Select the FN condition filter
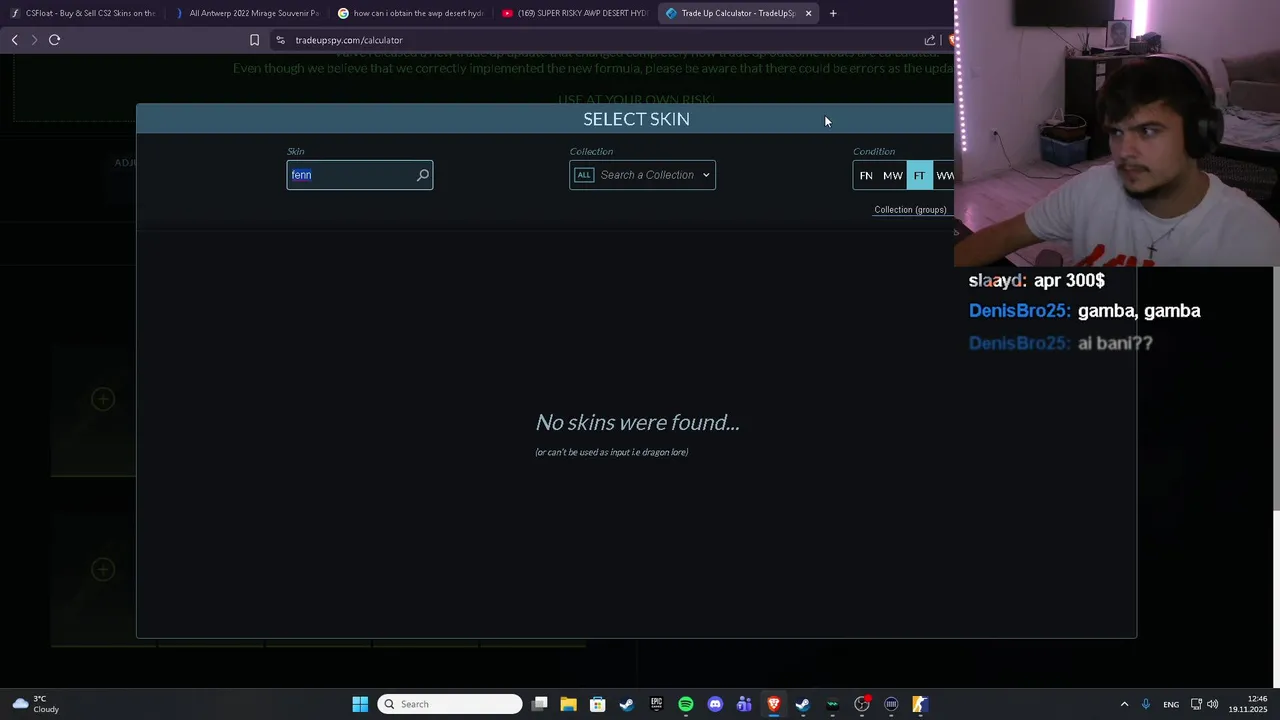 [x=866, y=175]
